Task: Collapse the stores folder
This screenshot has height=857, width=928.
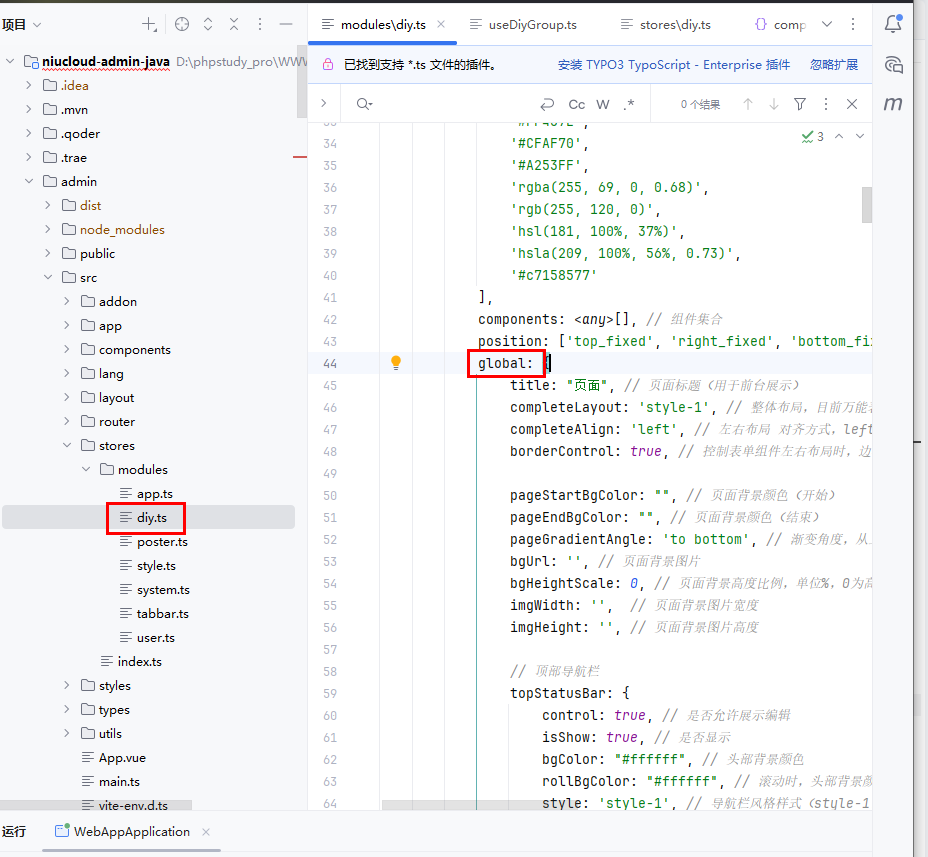Action: pos(67,445)
